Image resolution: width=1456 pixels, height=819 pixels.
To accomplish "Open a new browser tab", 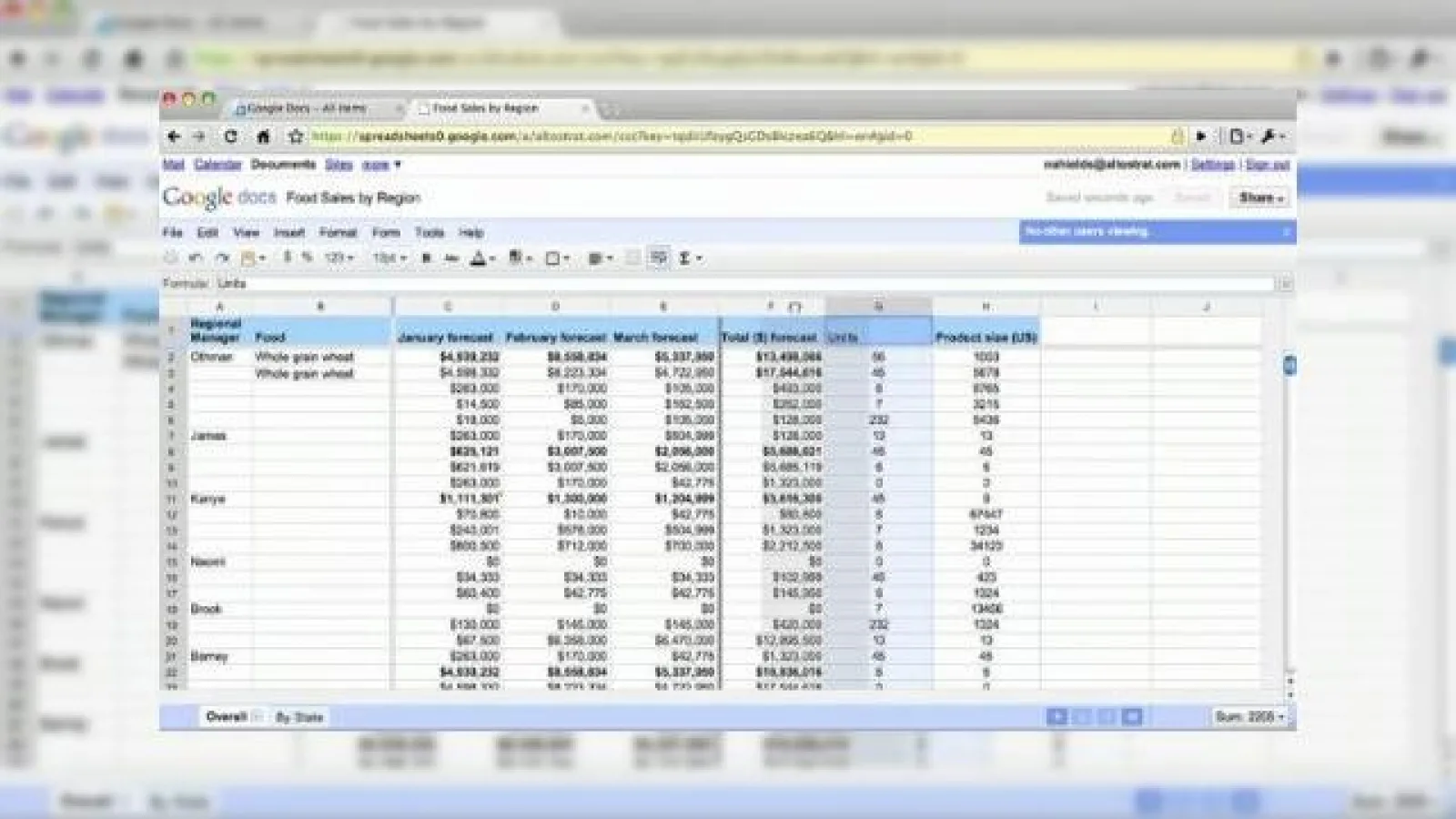I will pos(610,110).
